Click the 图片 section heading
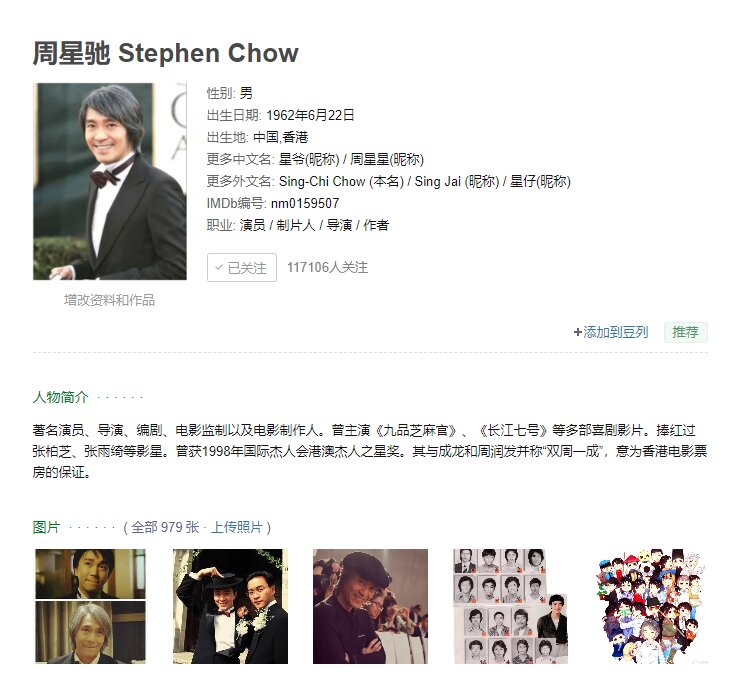Viewport: 747px width, 696px height. point(47,527)
